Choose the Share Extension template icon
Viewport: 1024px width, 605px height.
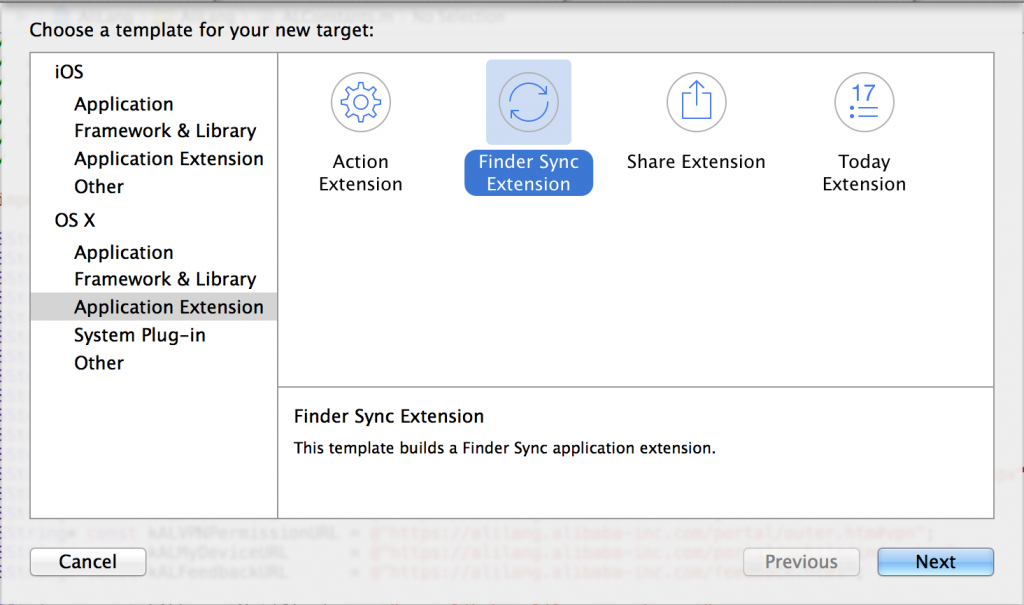point(696,102)
